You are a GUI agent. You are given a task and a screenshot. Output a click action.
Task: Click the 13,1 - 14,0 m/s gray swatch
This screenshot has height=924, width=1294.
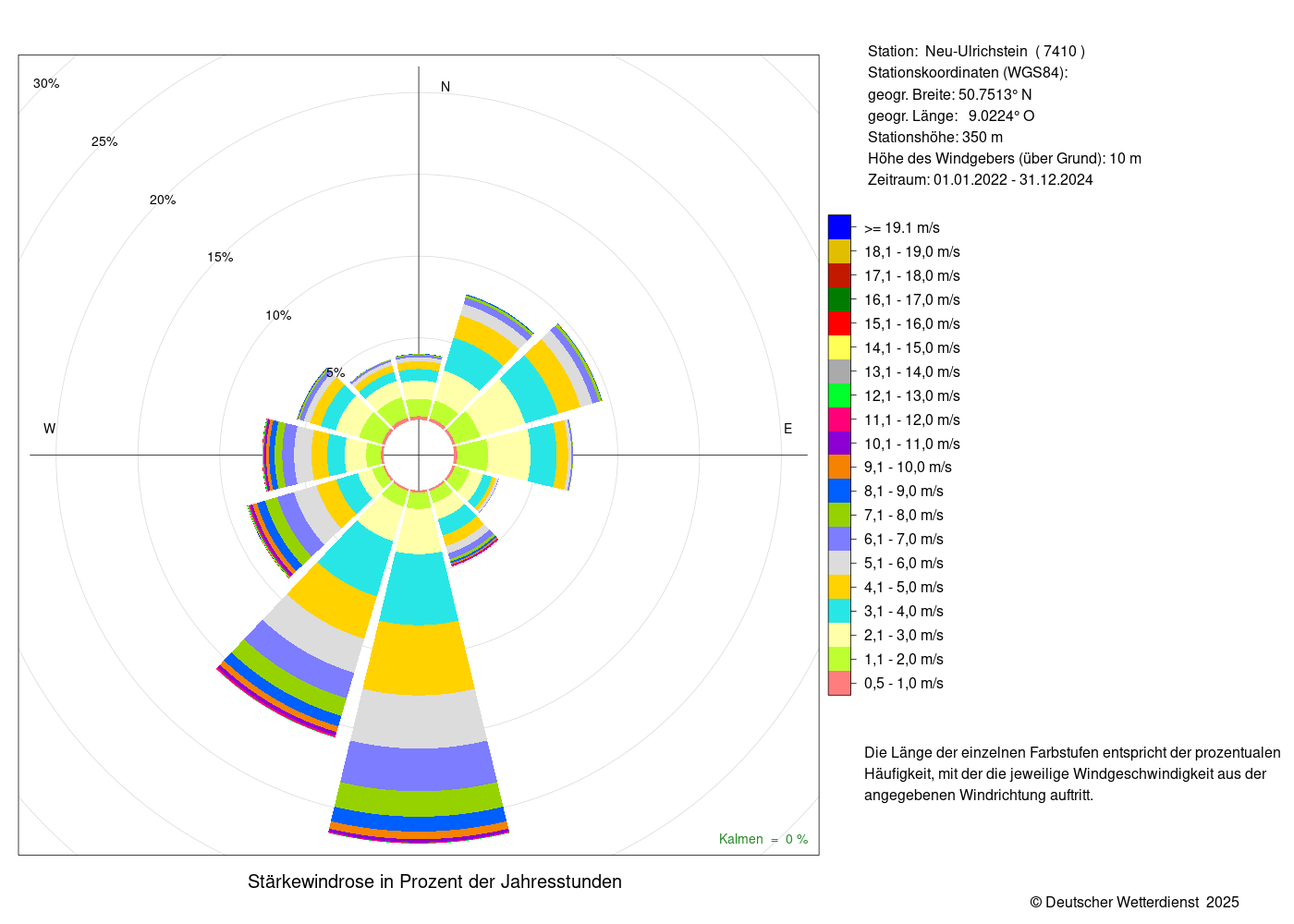pos(839,371)
